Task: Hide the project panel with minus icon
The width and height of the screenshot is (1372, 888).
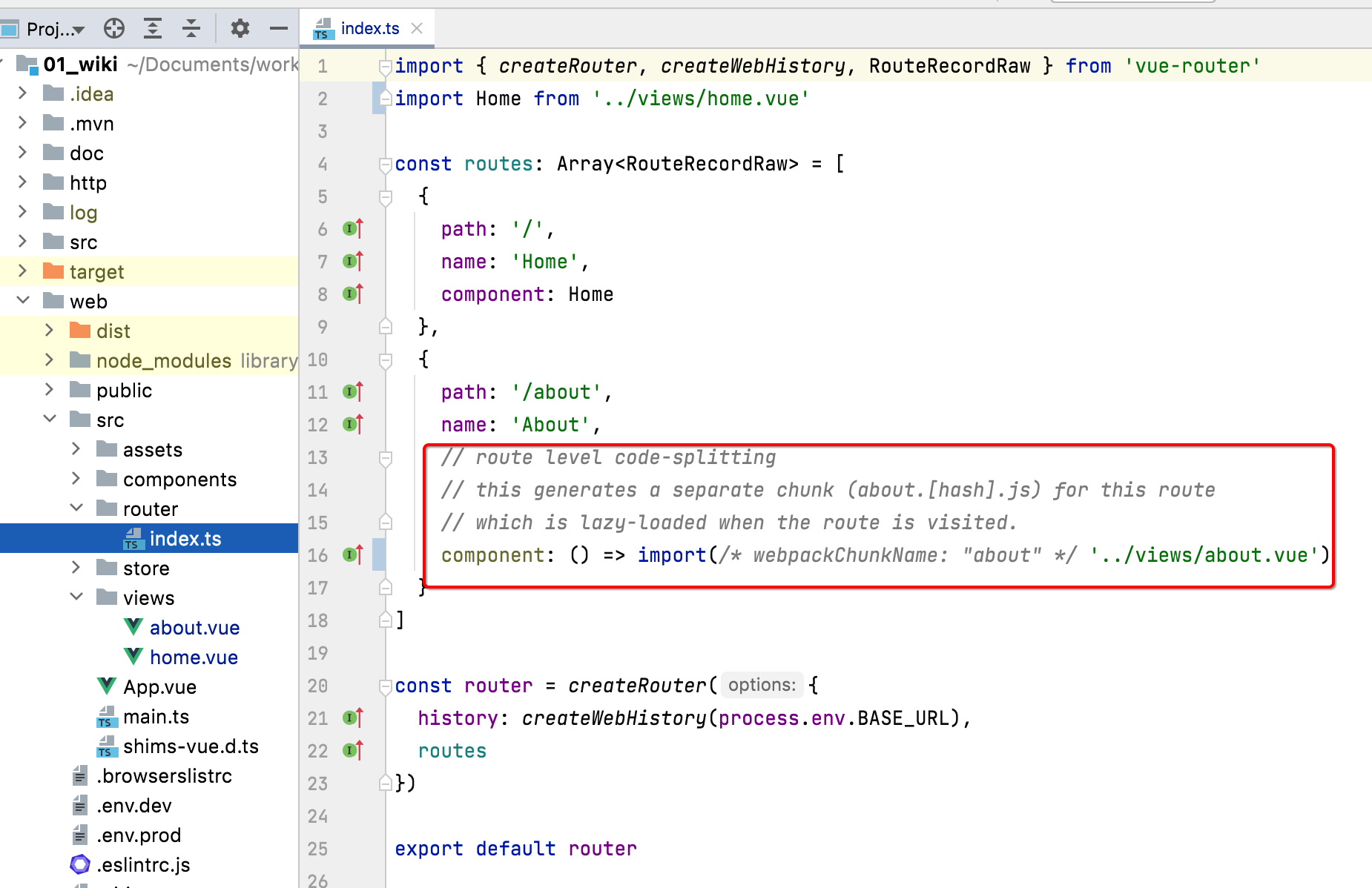Action: pos(279,29)
